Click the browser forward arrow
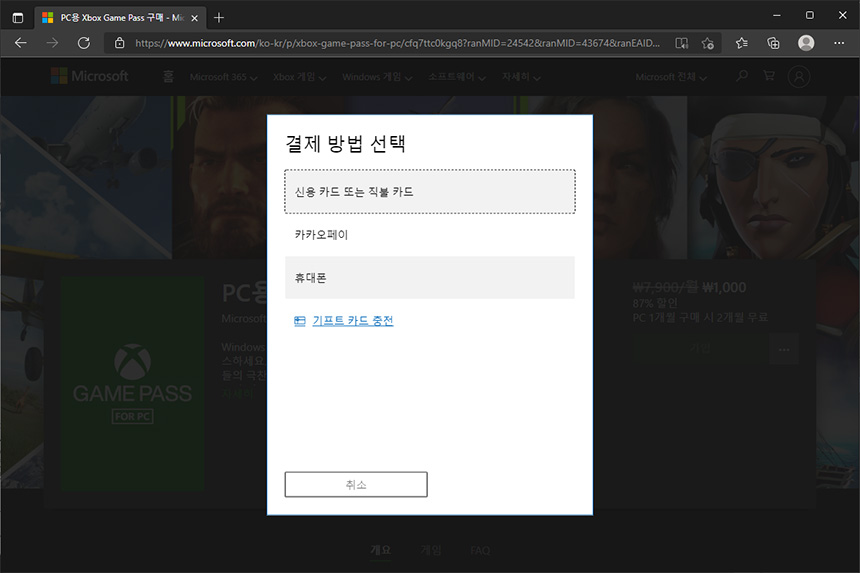The image size is (860, 573). click(52, 43)
